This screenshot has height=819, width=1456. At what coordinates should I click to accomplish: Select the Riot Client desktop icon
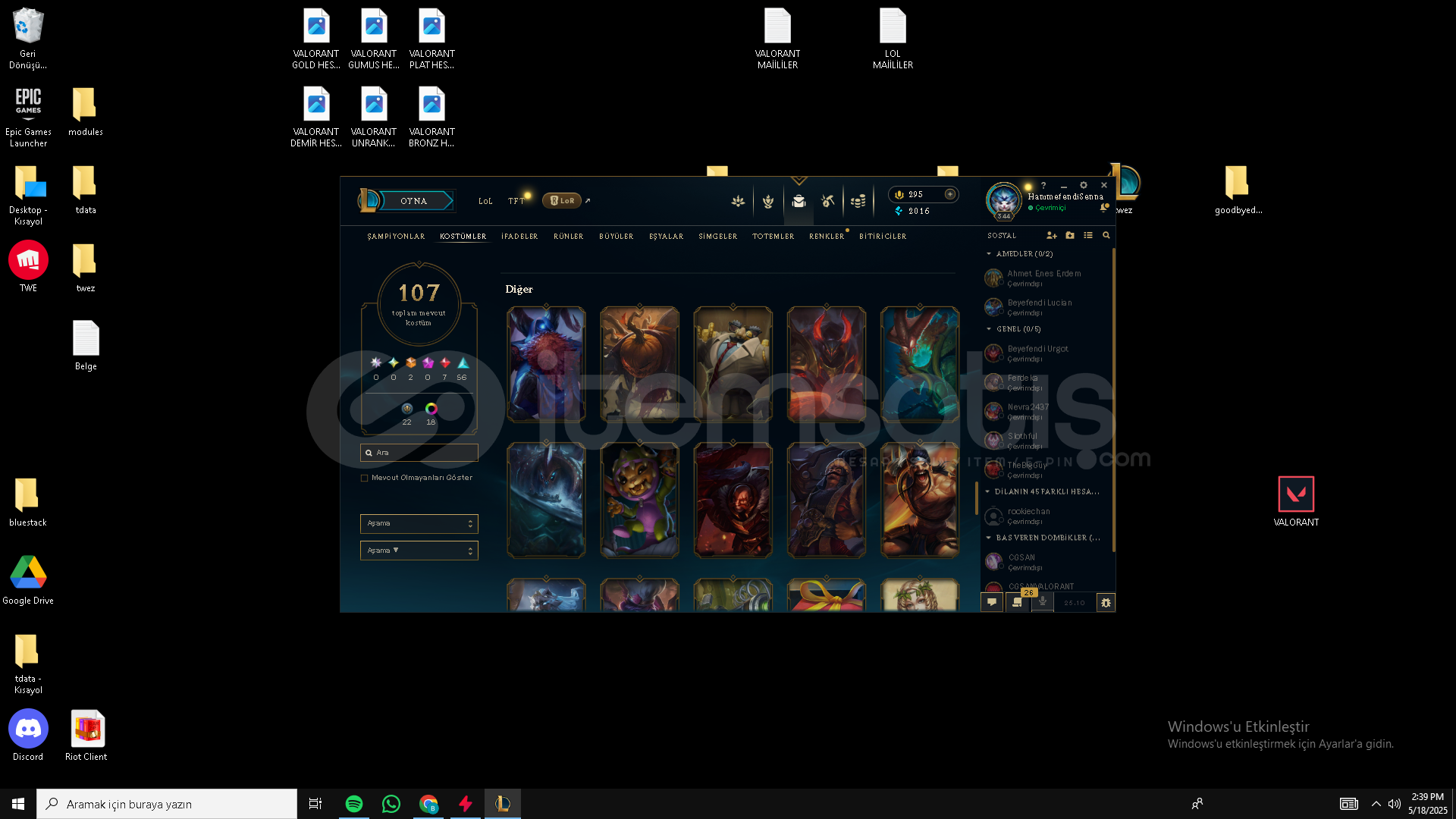click(x=86, y=736)
